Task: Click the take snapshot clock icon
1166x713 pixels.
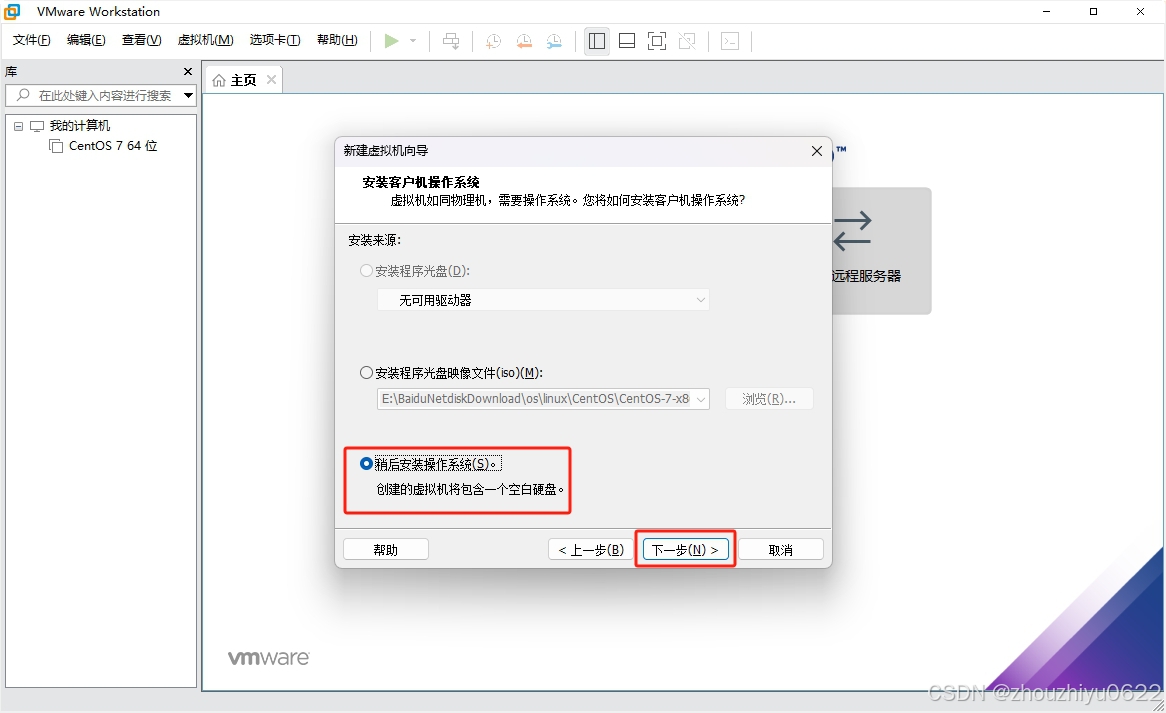Action: (493, 41)
